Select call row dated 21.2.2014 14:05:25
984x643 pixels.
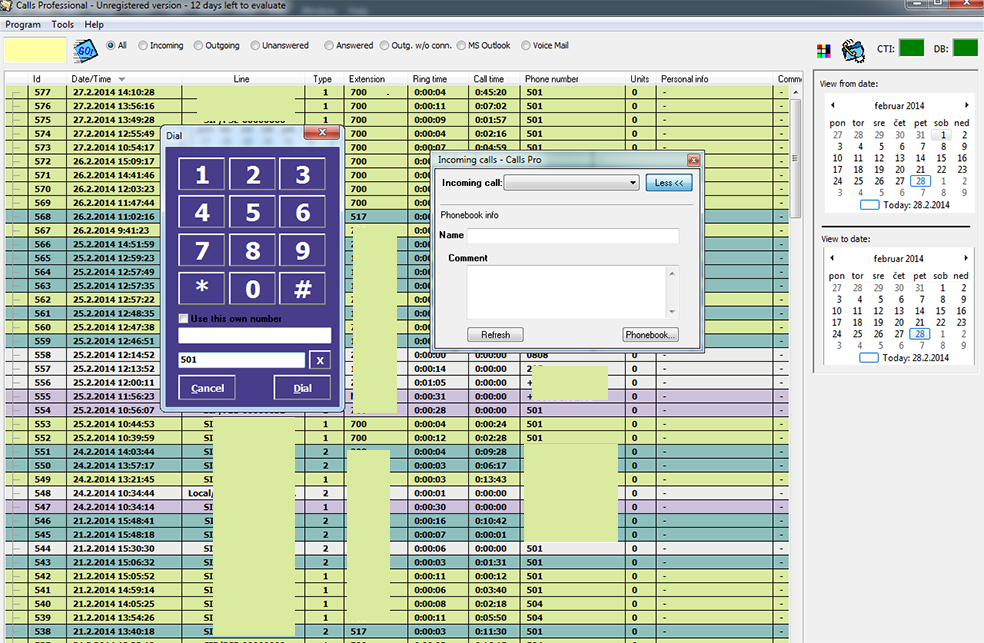(x=397, y=603)
